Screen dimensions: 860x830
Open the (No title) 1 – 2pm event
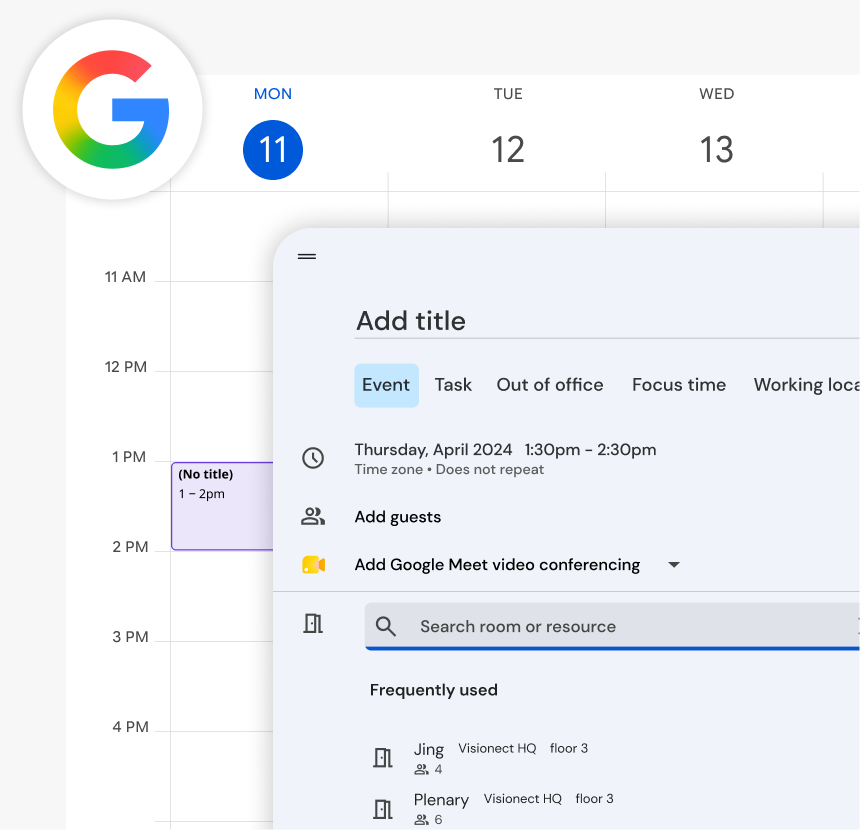click(x=222, y=506)
